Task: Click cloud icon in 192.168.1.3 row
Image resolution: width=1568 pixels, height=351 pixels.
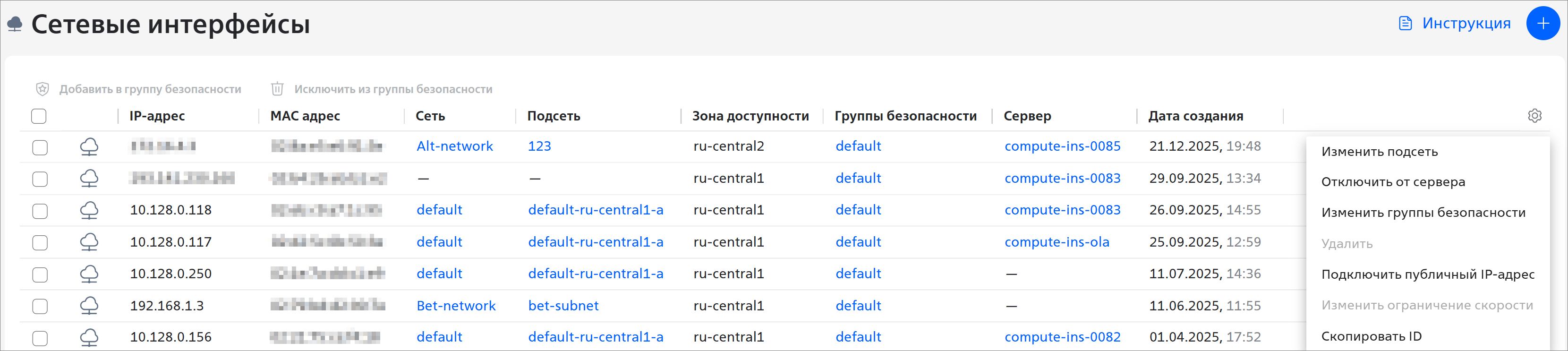Action: (x=89, y=306)
